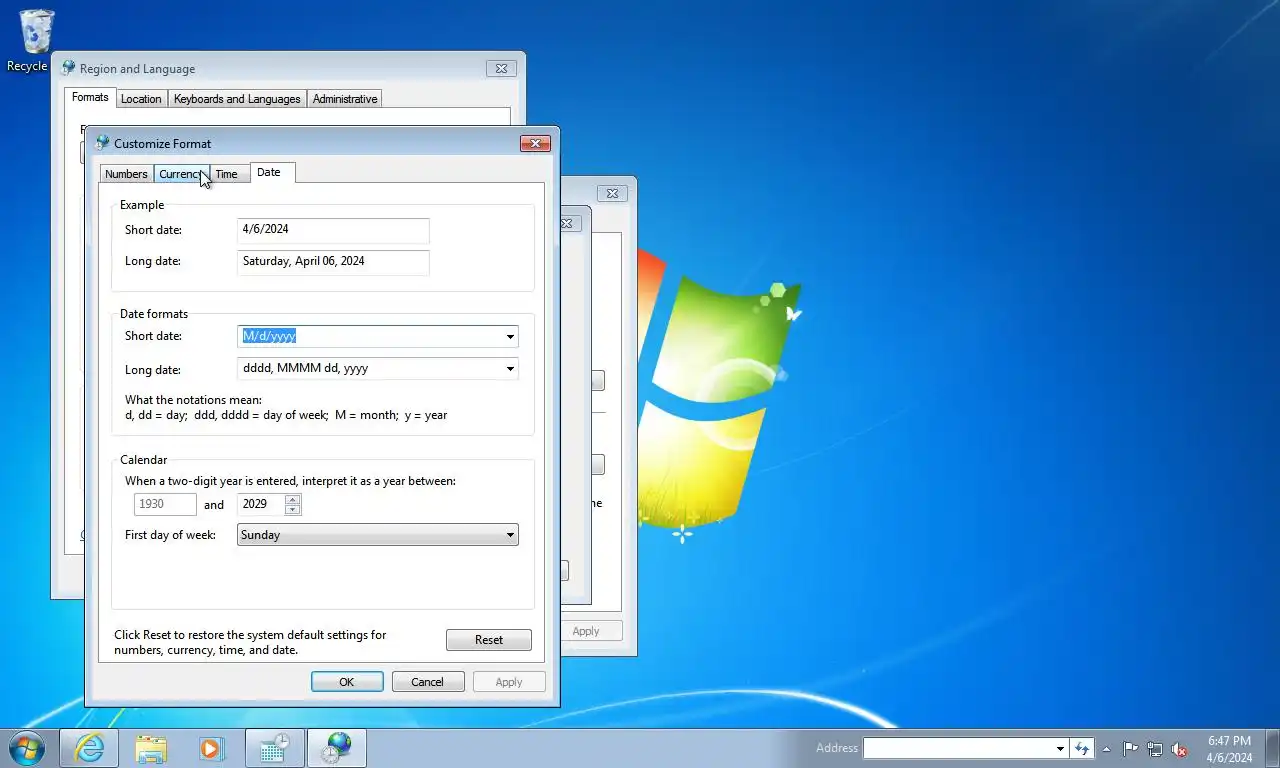Viewport: 1280px width, 768px height.
Task: Click the 1930 year field
Action: 165,504
